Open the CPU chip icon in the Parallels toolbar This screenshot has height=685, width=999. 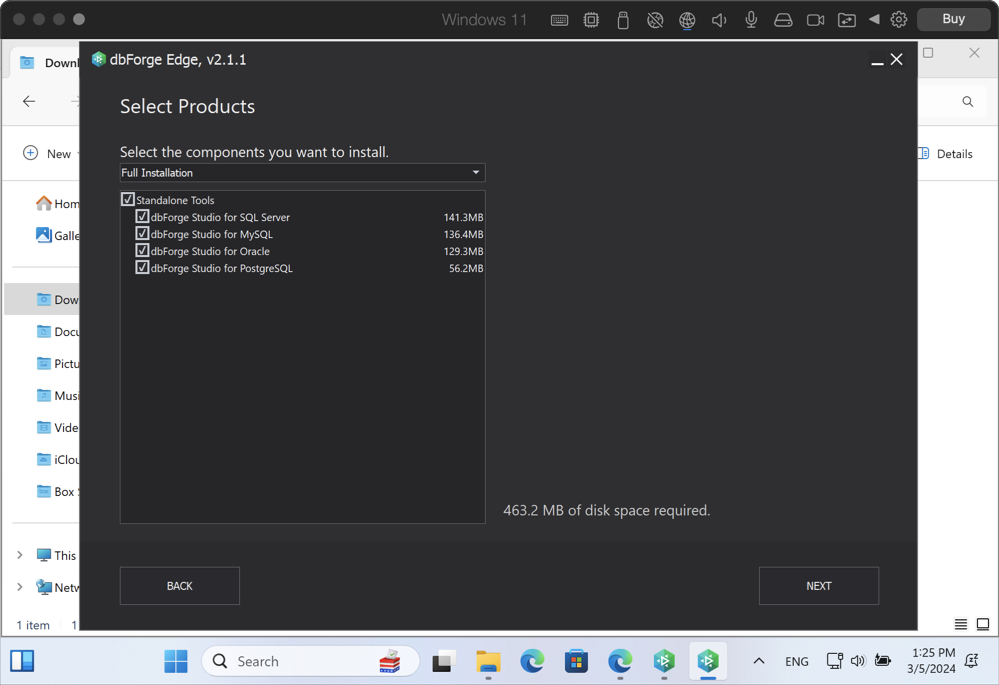click(x=591, y=20)
